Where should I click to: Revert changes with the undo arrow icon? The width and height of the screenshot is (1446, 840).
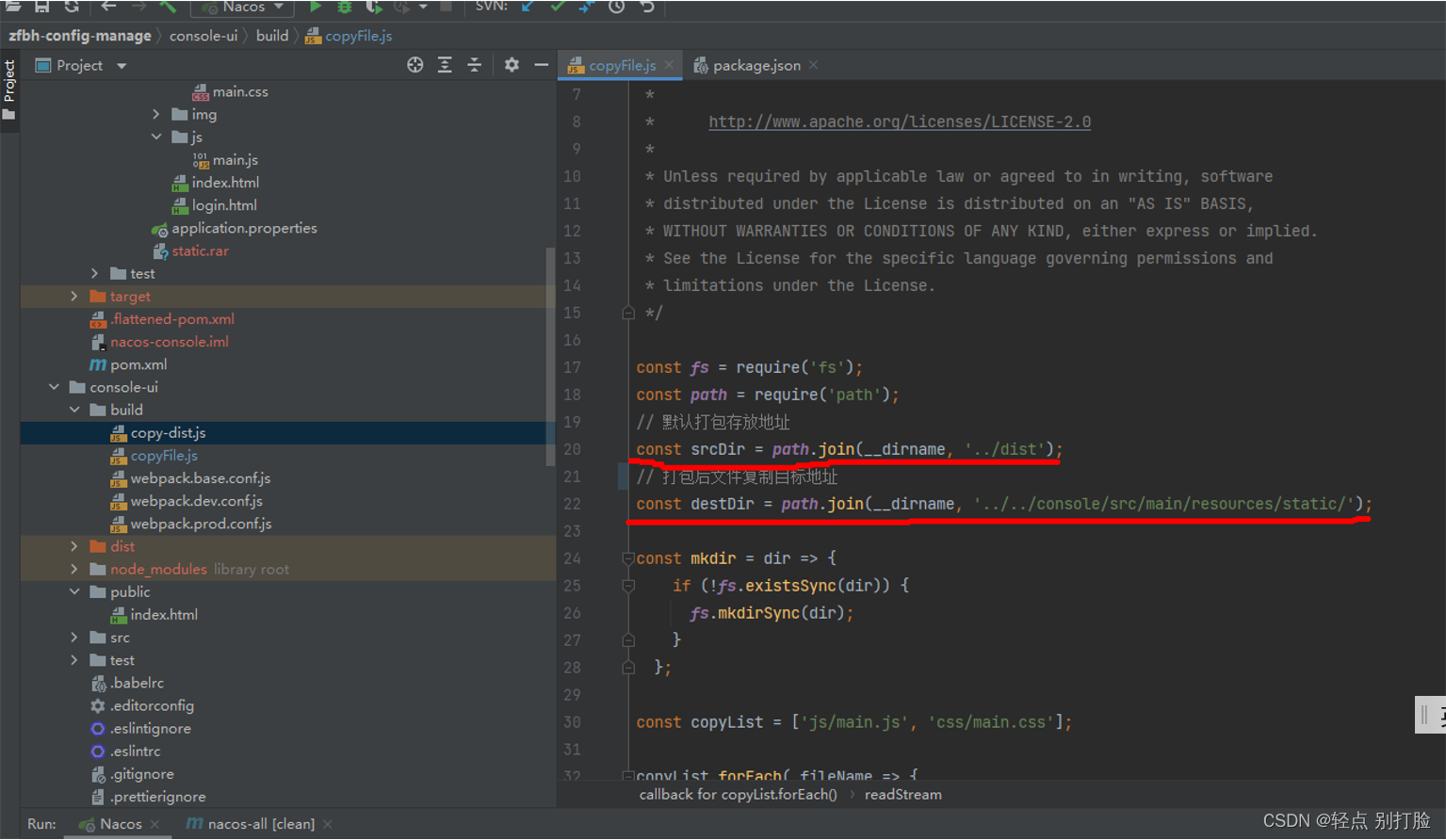pos(646,6)
